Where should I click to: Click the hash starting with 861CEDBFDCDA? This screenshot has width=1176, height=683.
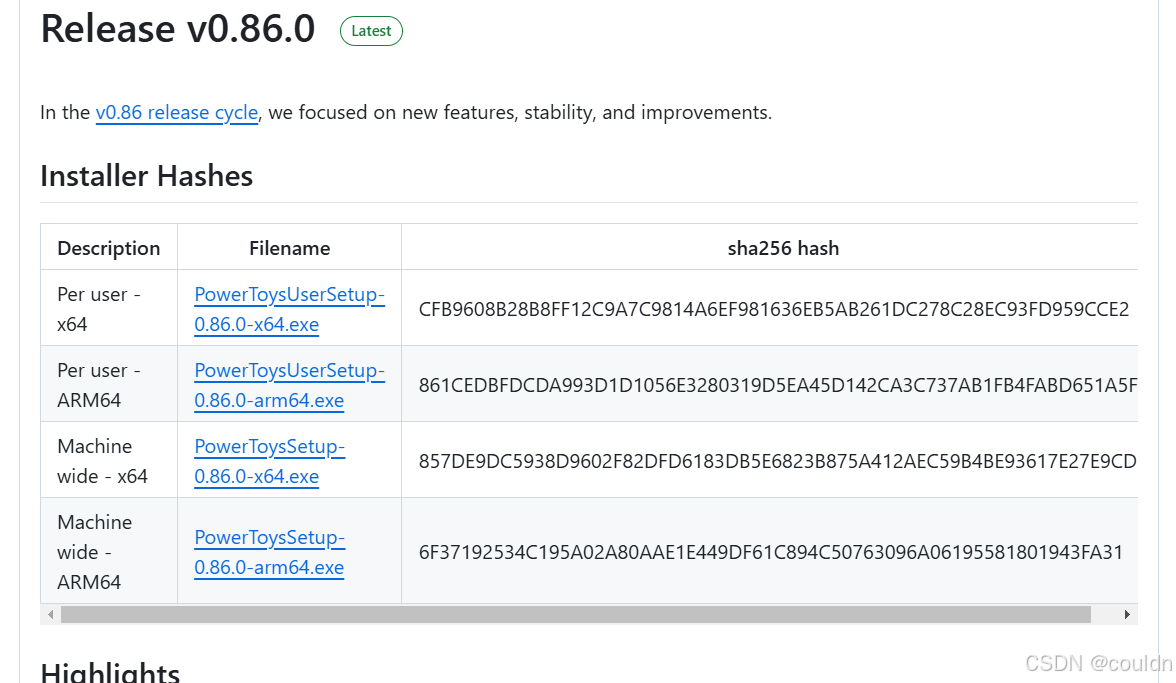(x=778, y=385)
